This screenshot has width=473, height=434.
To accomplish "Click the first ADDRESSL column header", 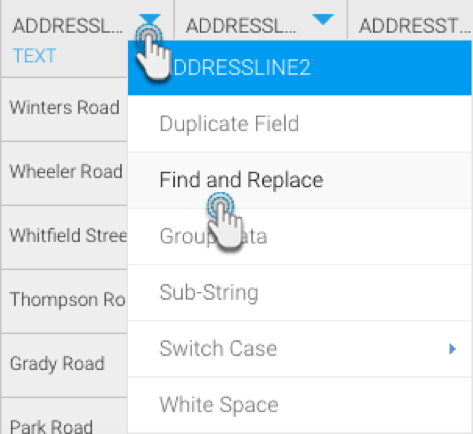I will tap(68, 26).
